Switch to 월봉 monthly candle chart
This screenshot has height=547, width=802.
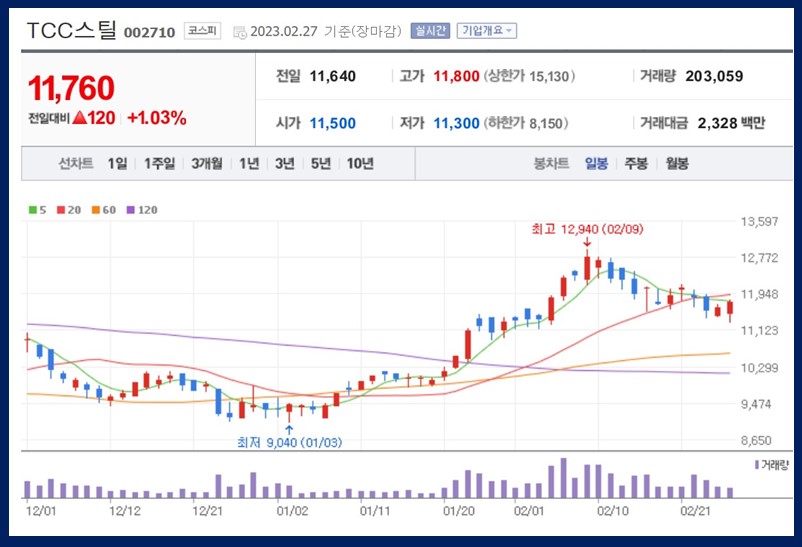pyautogui.click(x=676, y=163)
